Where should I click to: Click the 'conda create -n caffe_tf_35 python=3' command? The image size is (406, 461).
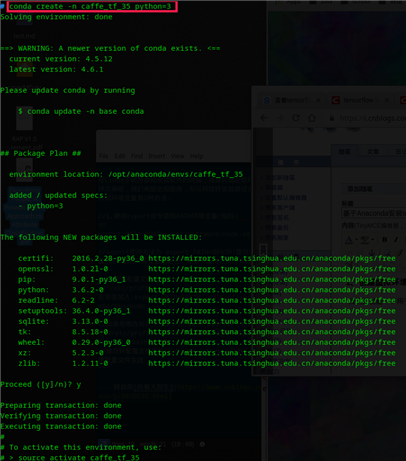(90, 6)
